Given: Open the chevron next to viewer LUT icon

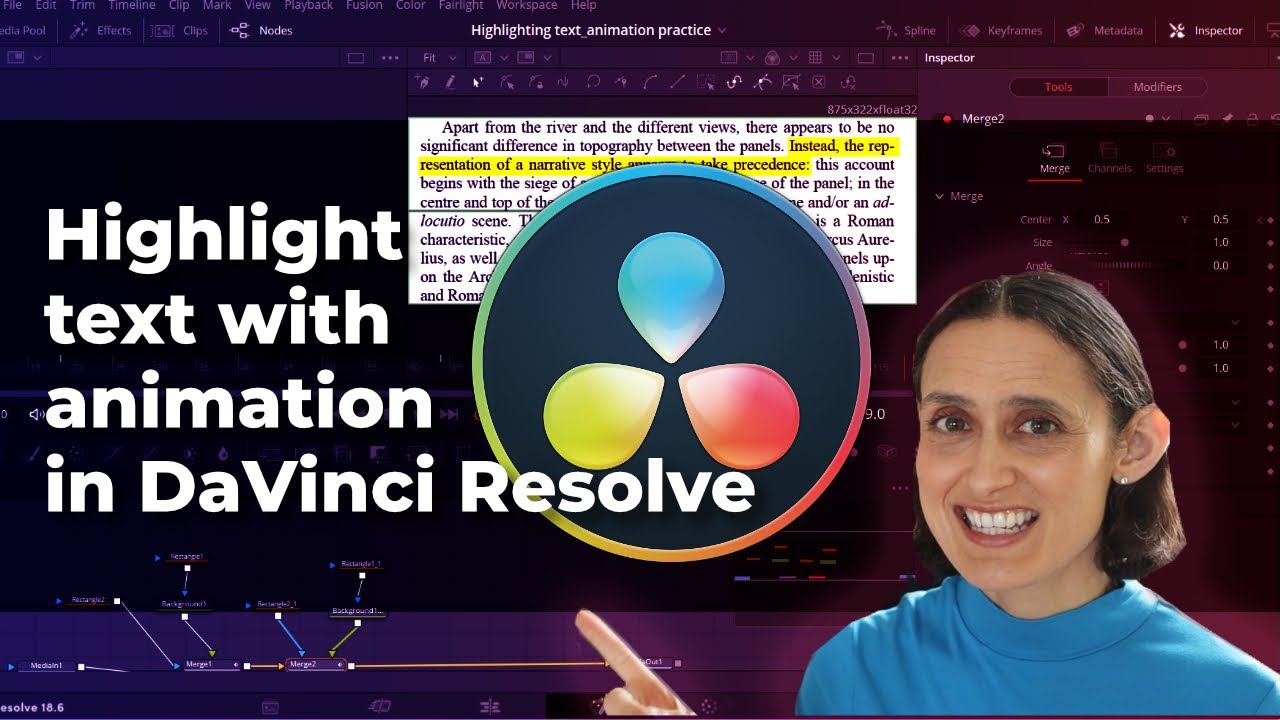Looking at the screenshot, I should click(503, 58).
